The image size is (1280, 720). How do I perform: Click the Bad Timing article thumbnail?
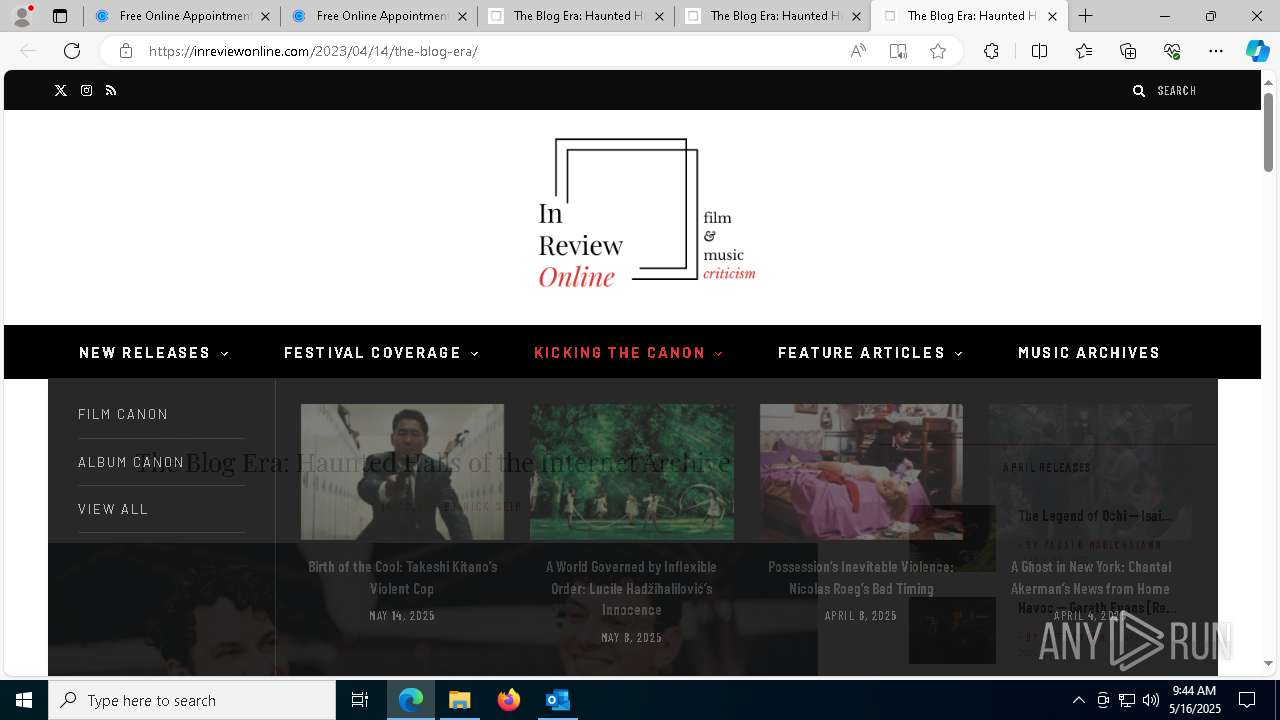pyautogui.click(x=861, y=472)
